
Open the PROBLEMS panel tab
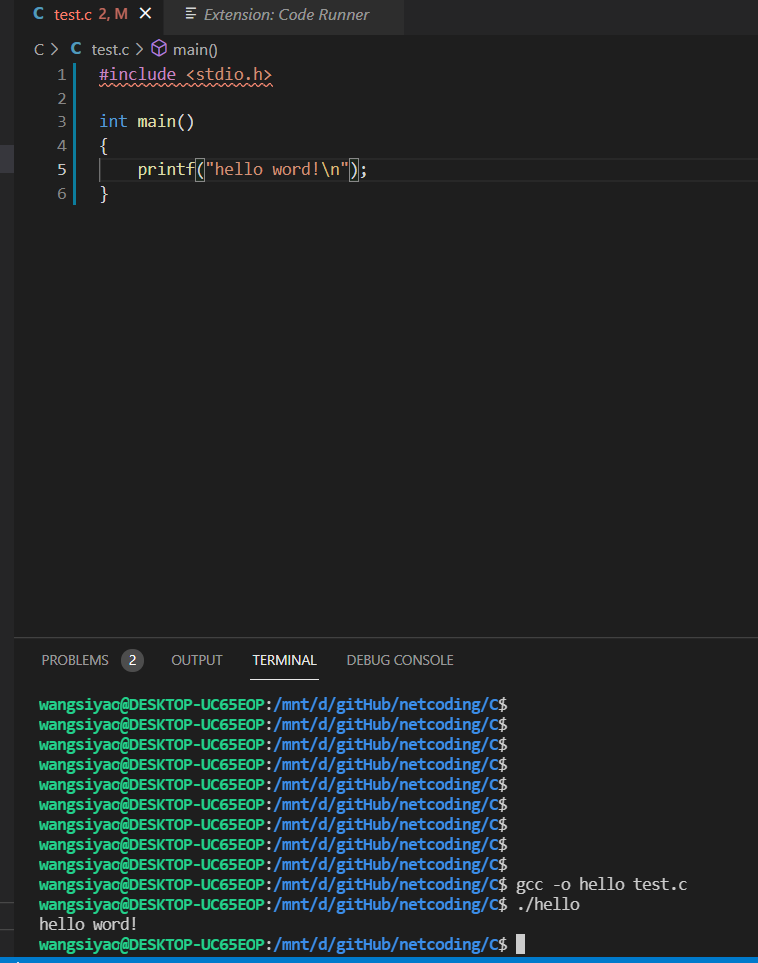click(75, 660)
